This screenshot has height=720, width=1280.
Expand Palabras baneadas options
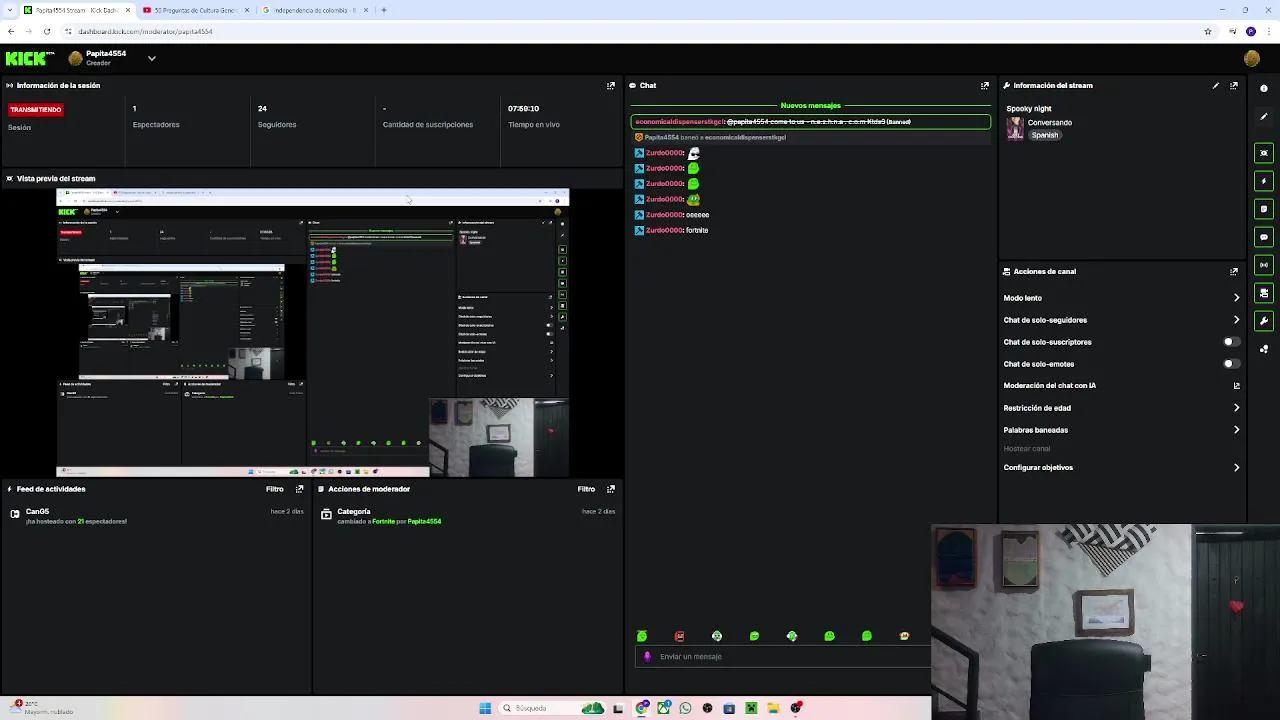(x=1236, y=430)
